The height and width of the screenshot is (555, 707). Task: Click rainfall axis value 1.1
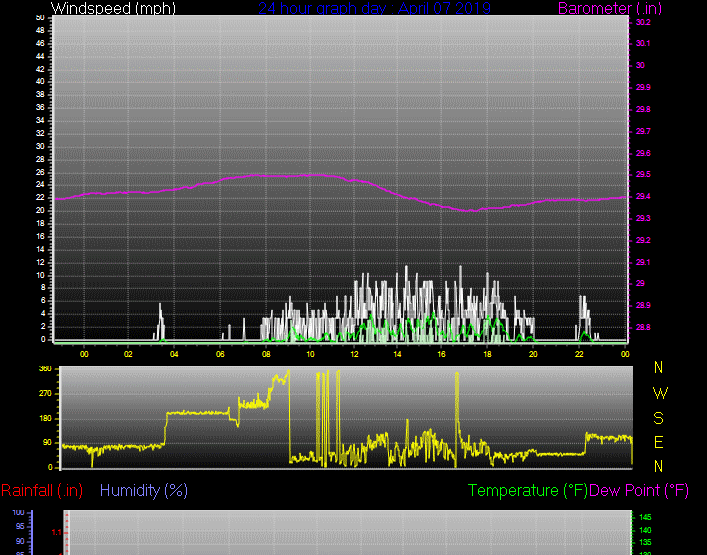coord(56,533)
